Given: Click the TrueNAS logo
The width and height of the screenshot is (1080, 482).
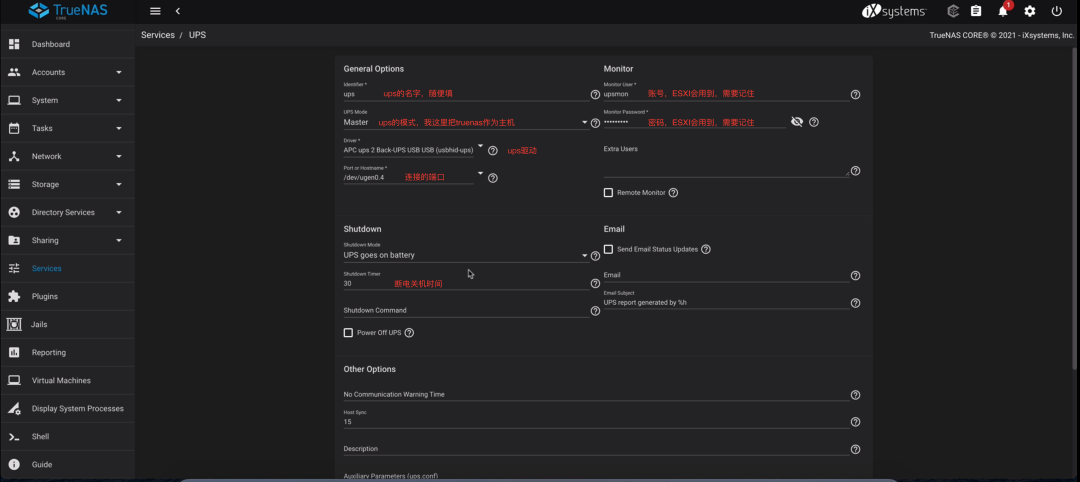Looking at the screenshot, I should [68, 11].
